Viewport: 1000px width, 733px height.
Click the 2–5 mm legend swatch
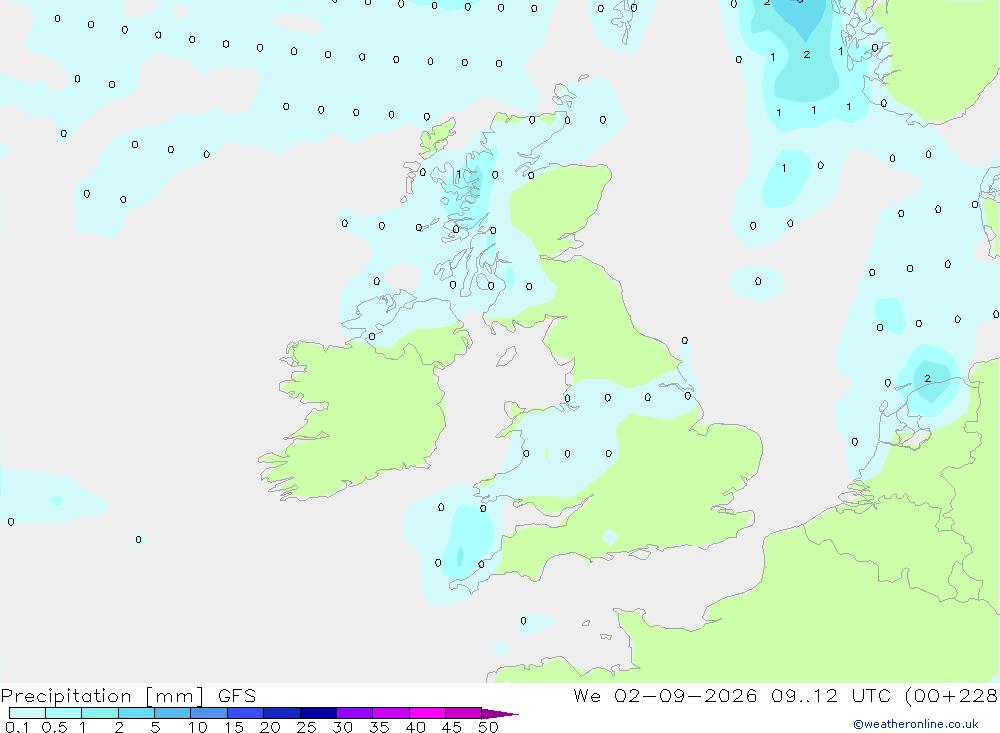(x=136, y=713)
